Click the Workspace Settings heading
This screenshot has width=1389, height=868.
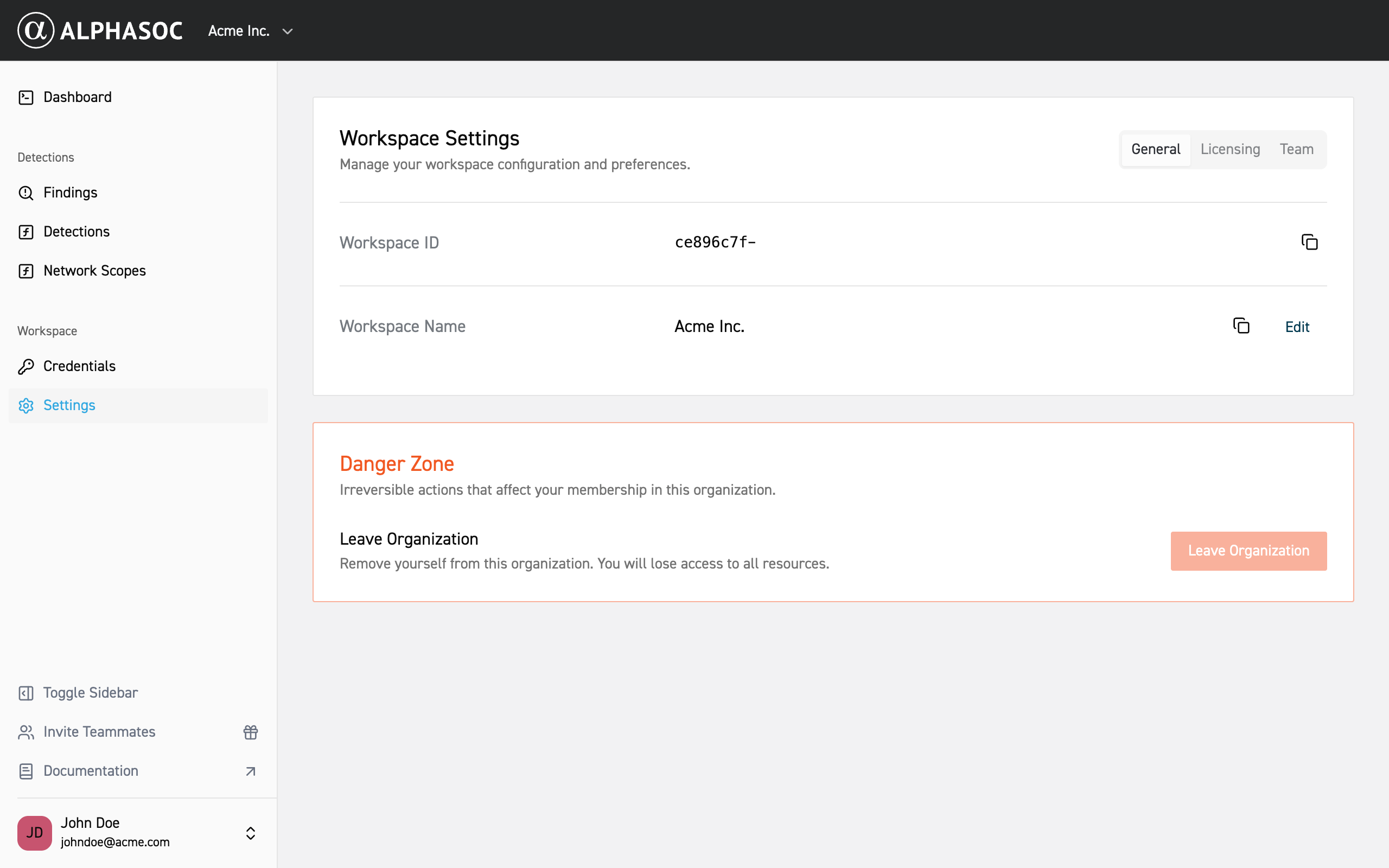coord(429,138)
